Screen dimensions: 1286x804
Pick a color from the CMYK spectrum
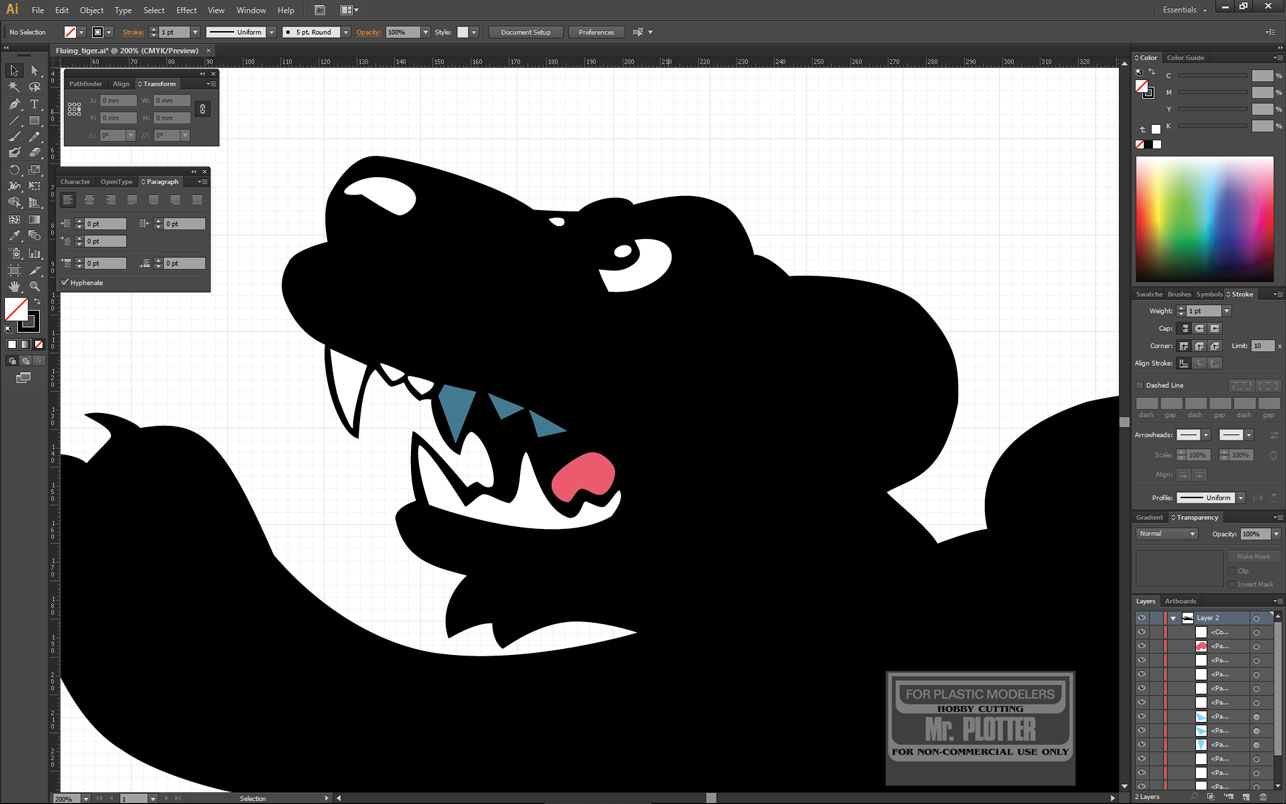coord(1206,219)
